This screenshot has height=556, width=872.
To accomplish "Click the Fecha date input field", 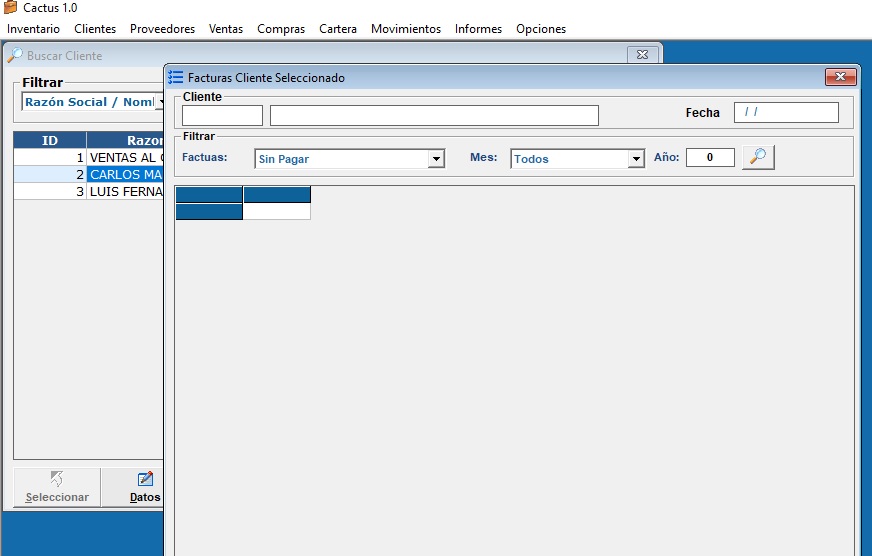I will [786, 112].
